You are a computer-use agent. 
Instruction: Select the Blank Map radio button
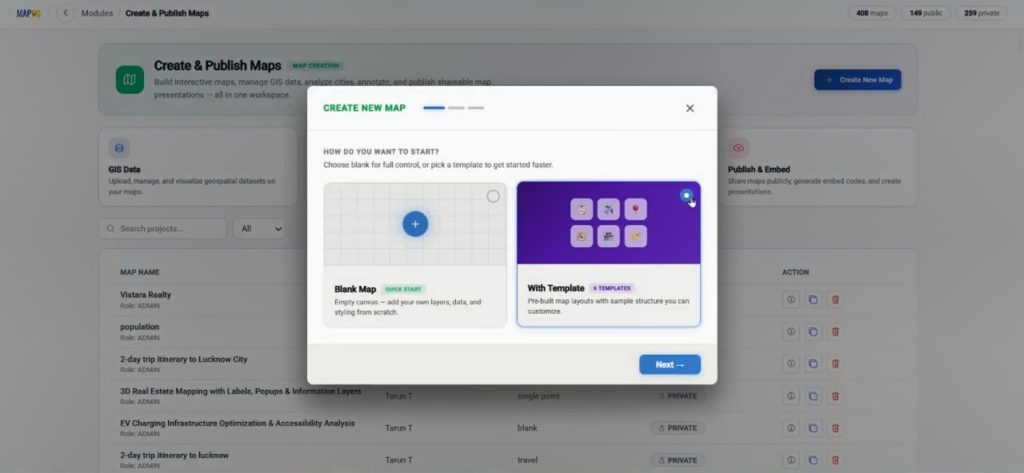point(493,196)
